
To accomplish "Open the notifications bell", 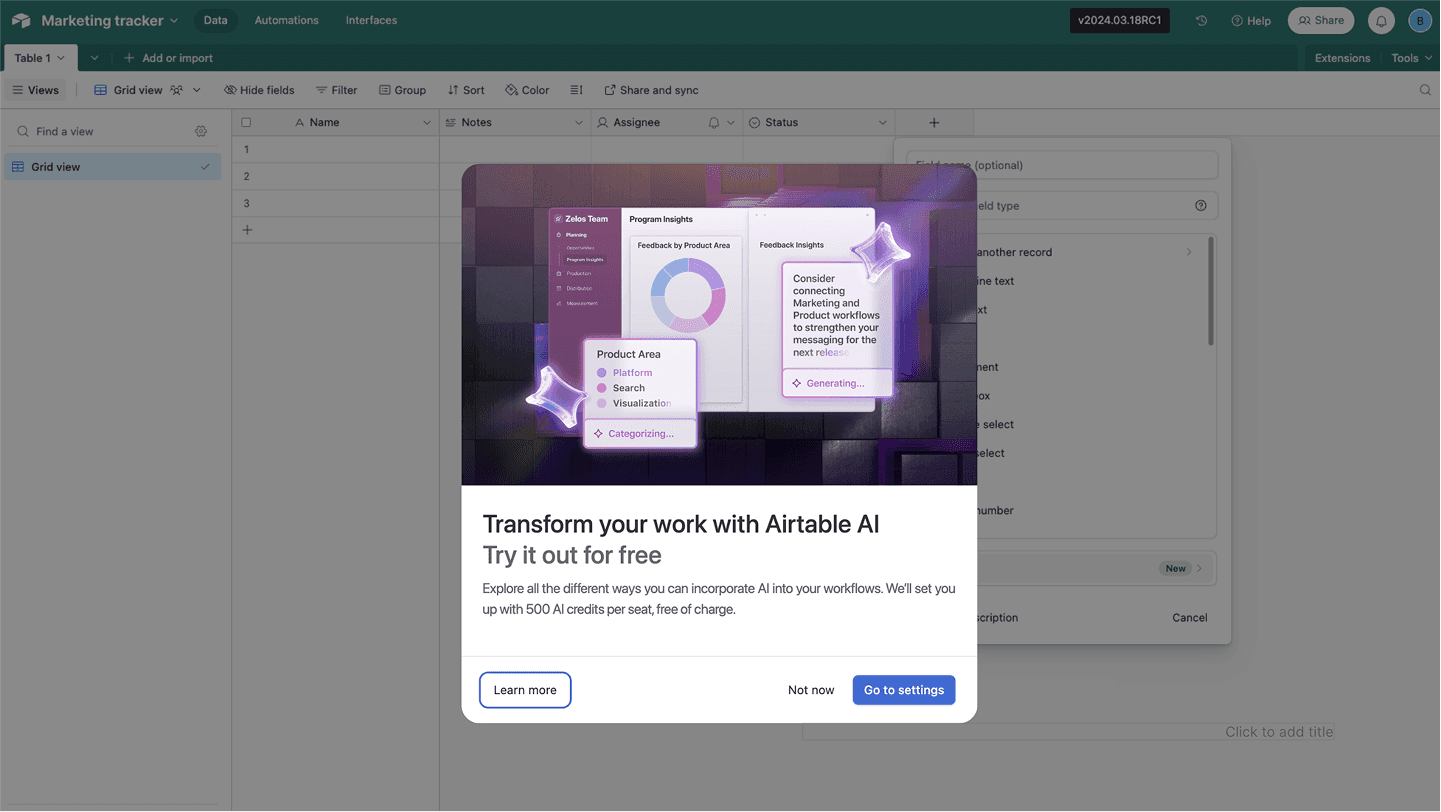I will [x=1381, y=20].
